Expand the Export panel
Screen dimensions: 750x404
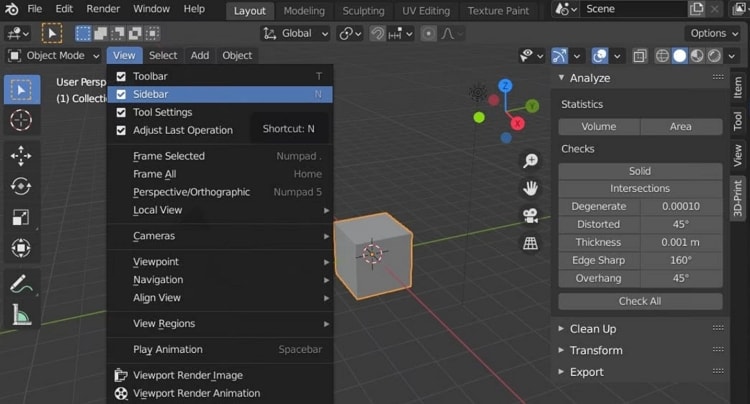(x=586, y=372)
